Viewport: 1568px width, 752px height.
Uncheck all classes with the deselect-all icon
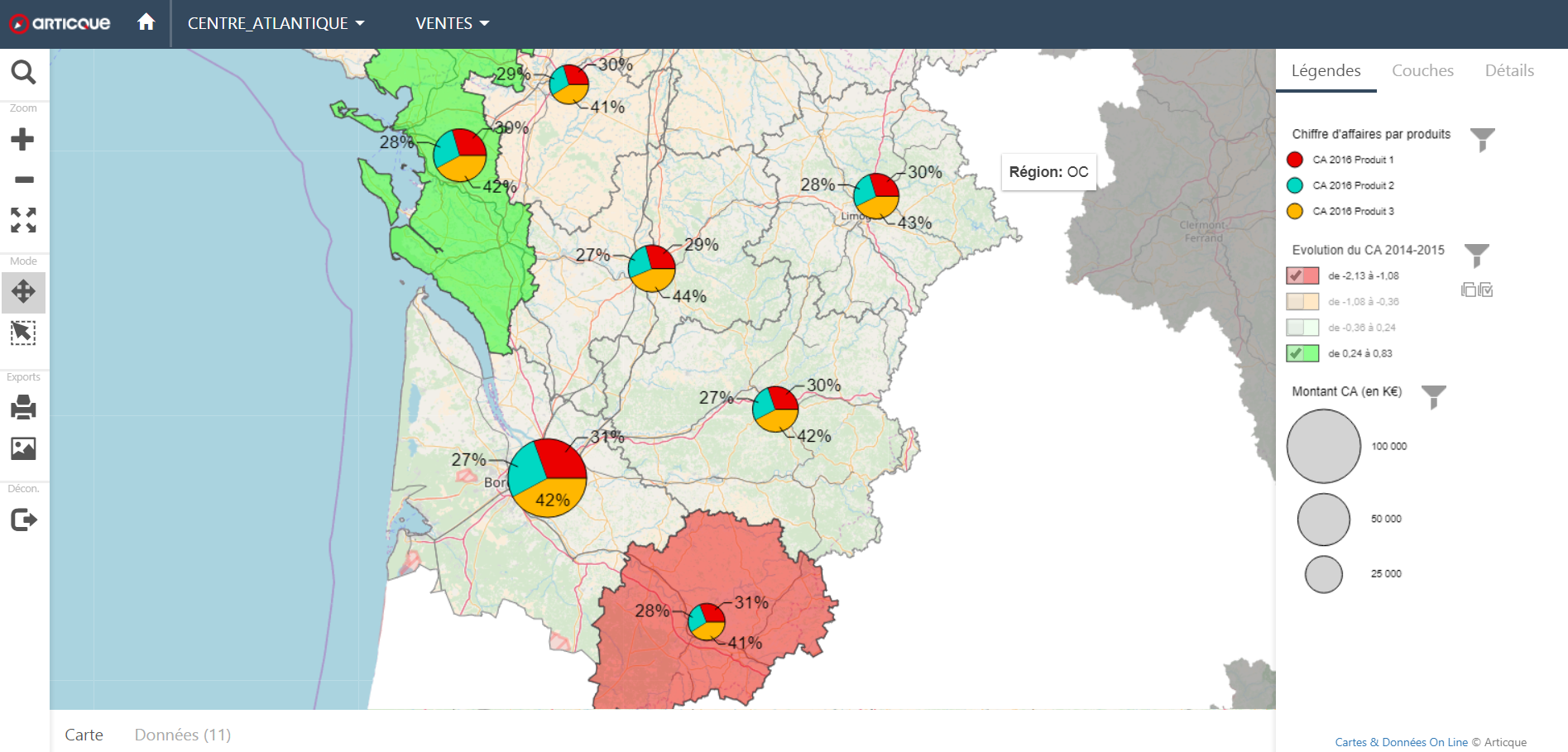pos(1469,290)
